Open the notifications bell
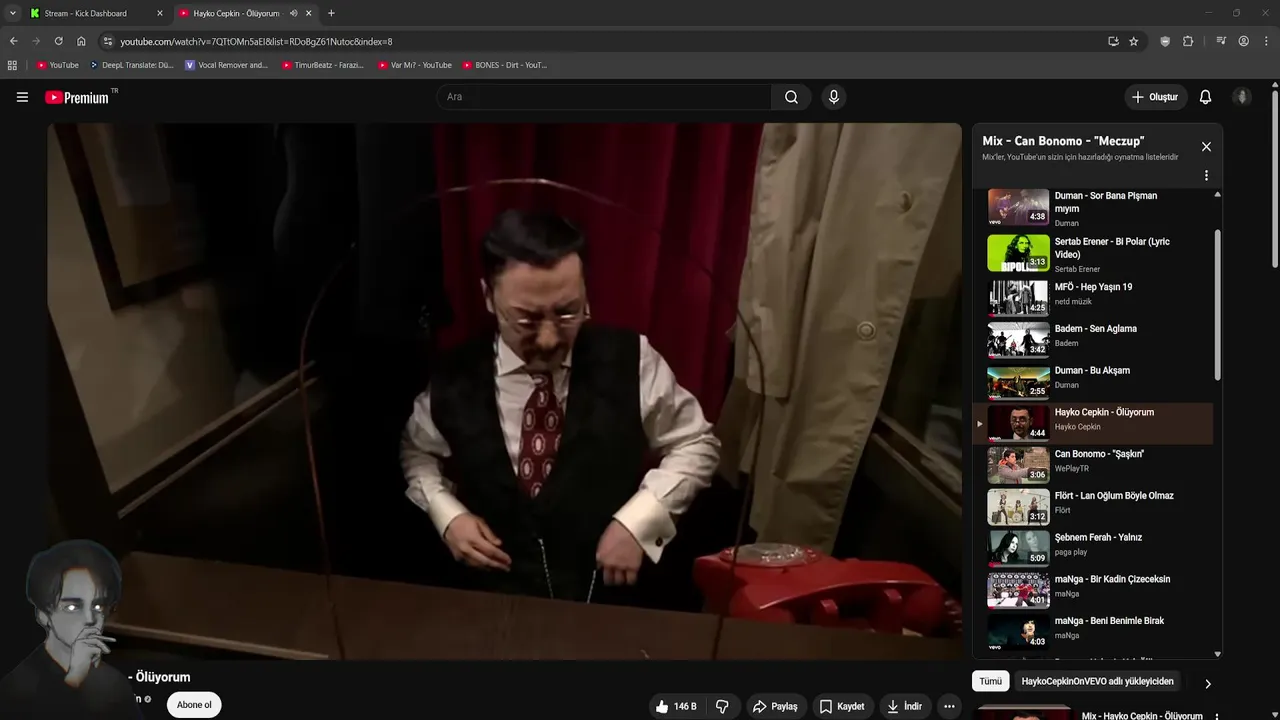The image size is (1280, 720). pyautogui.click(x=1205, y=97)
